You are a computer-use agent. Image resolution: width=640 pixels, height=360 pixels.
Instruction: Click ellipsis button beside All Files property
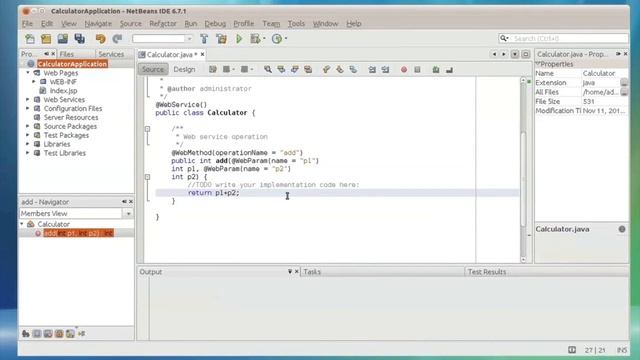(624, 92)
